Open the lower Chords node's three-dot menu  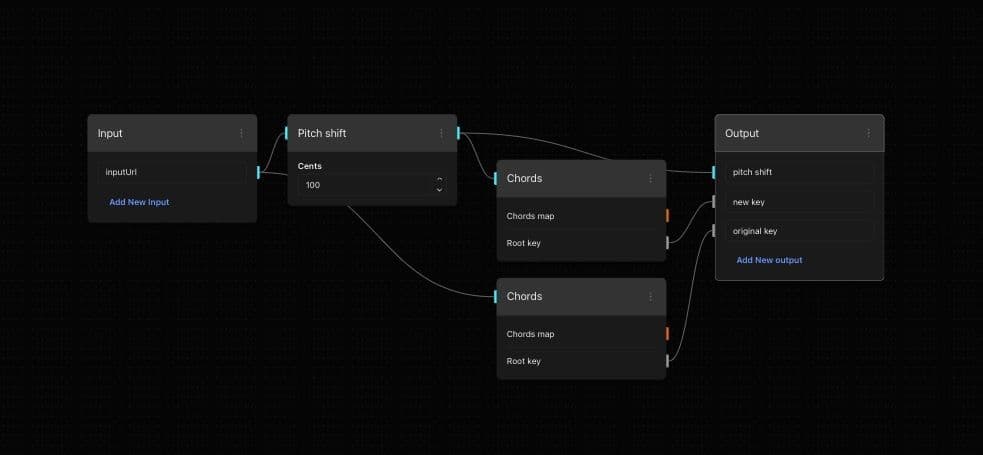click(x=650, y=296)
